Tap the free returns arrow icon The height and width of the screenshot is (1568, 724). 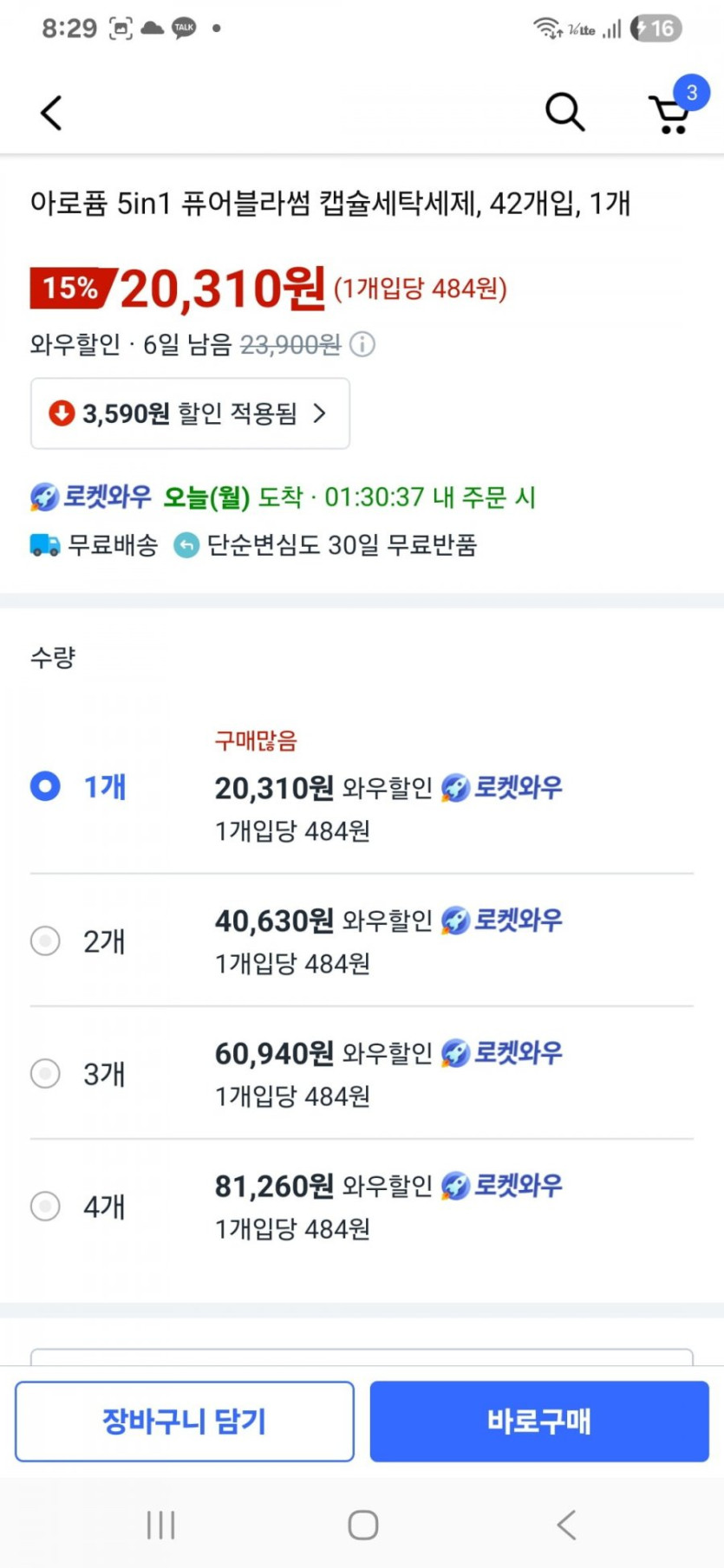point(186,545)
